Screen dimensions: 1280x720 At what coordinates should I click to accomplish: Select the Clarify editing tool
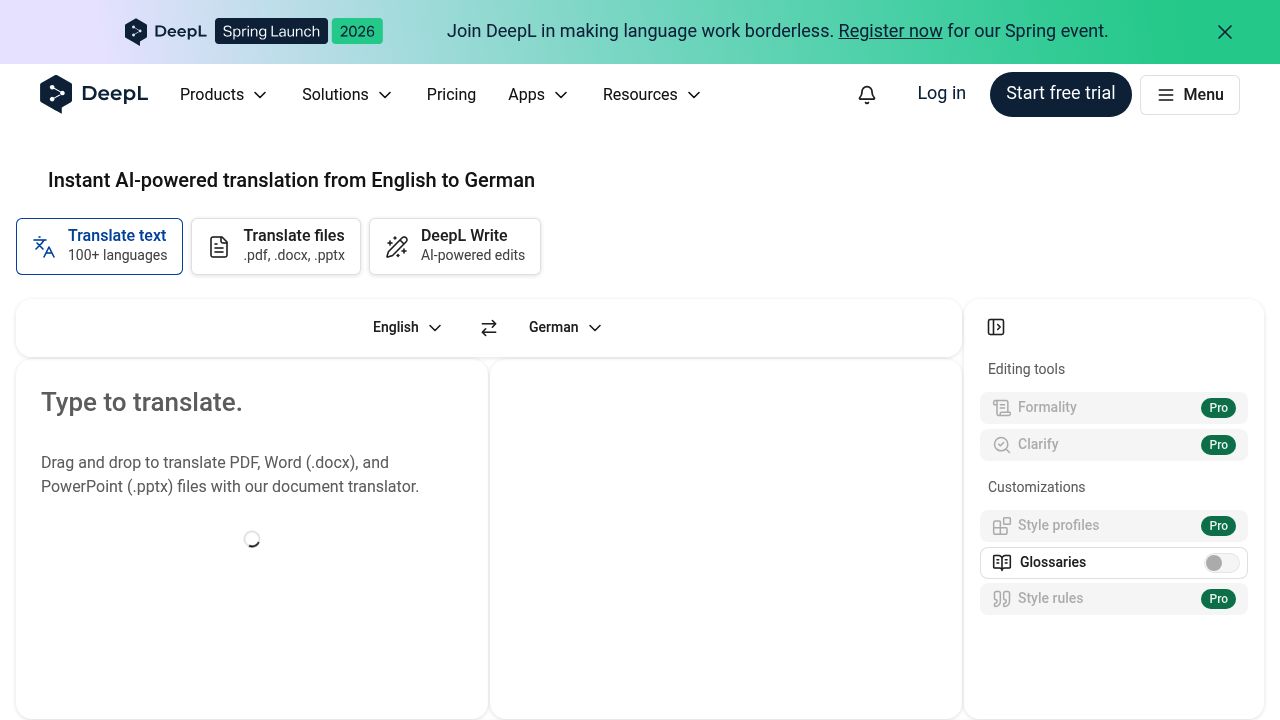click(x=1114, y=444)
